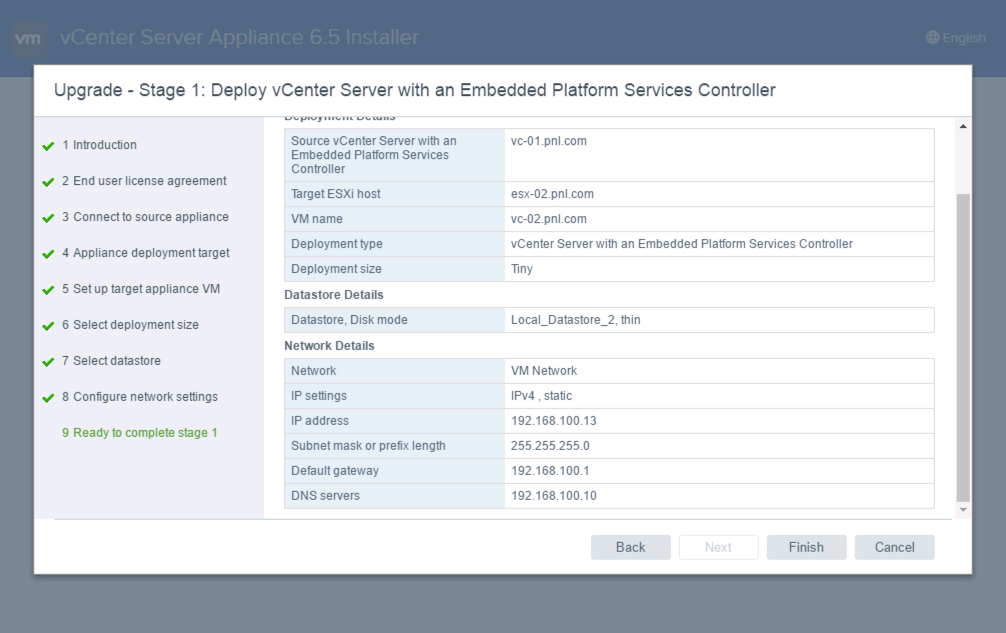1006x633 pixels.
Task: Open the English language selector
Action: coord(956,38)
